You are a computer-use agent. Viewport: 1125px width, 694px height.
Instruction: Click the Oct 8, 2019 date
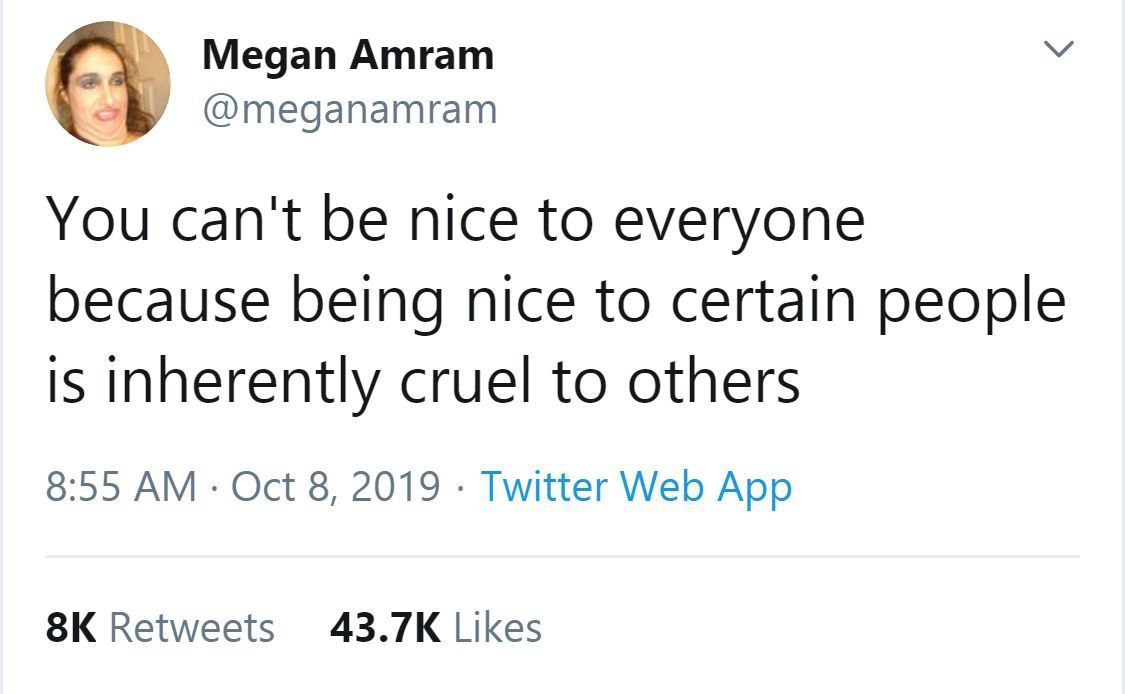point(336,486)
